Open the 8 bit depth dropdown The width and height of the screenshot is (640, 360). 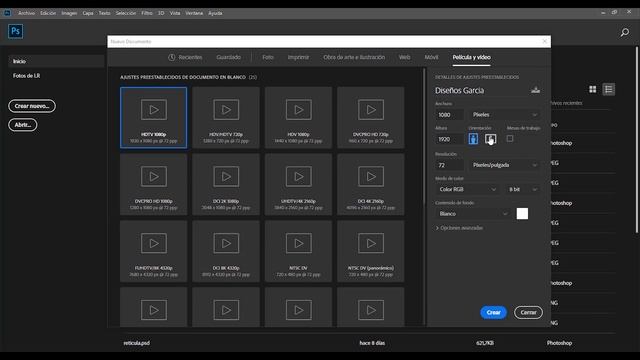pyautogui.click(x=523, y=189)
